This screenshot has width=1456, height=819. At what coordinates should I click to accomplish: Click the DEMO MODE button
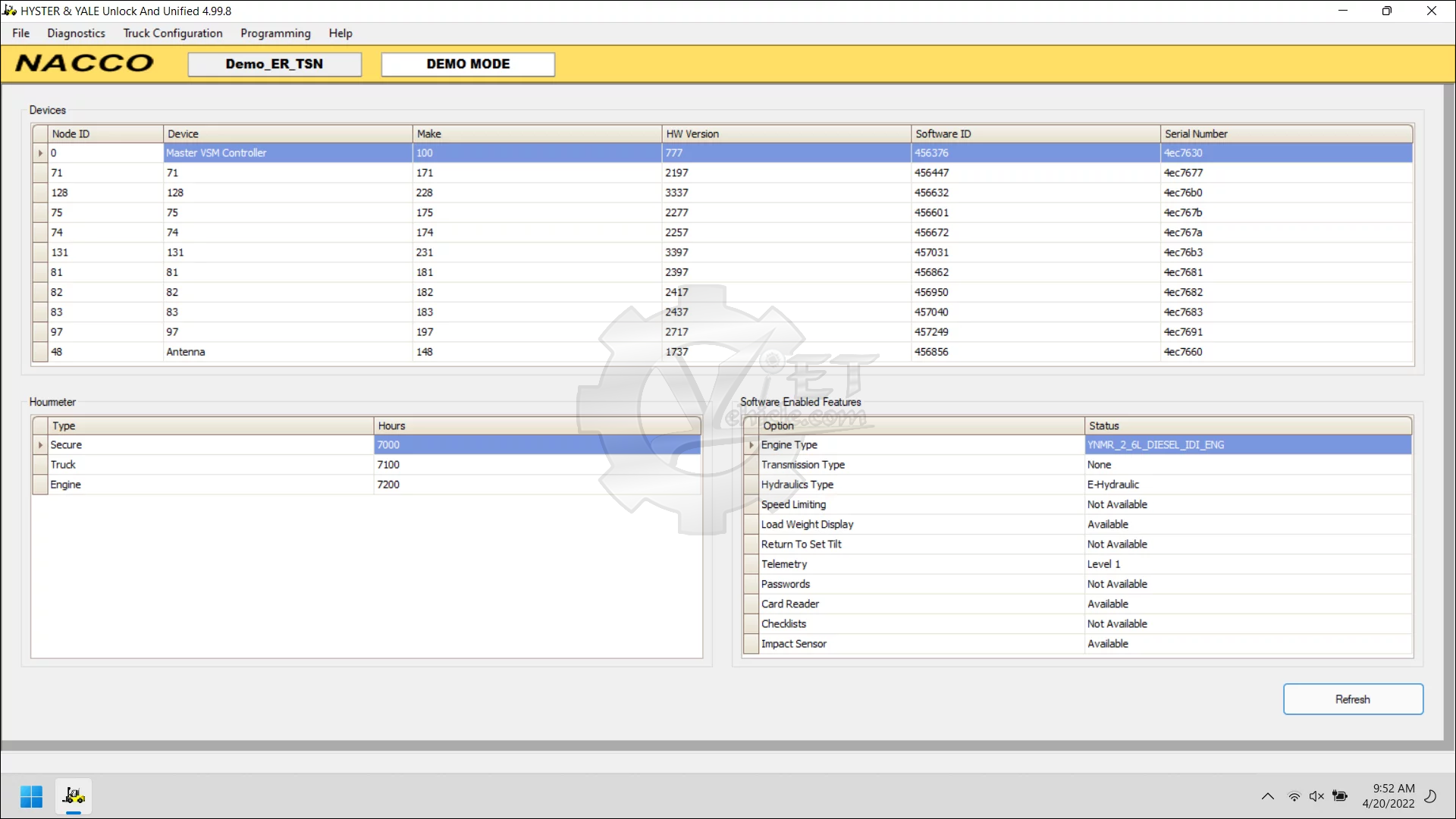tap(468, 64)
